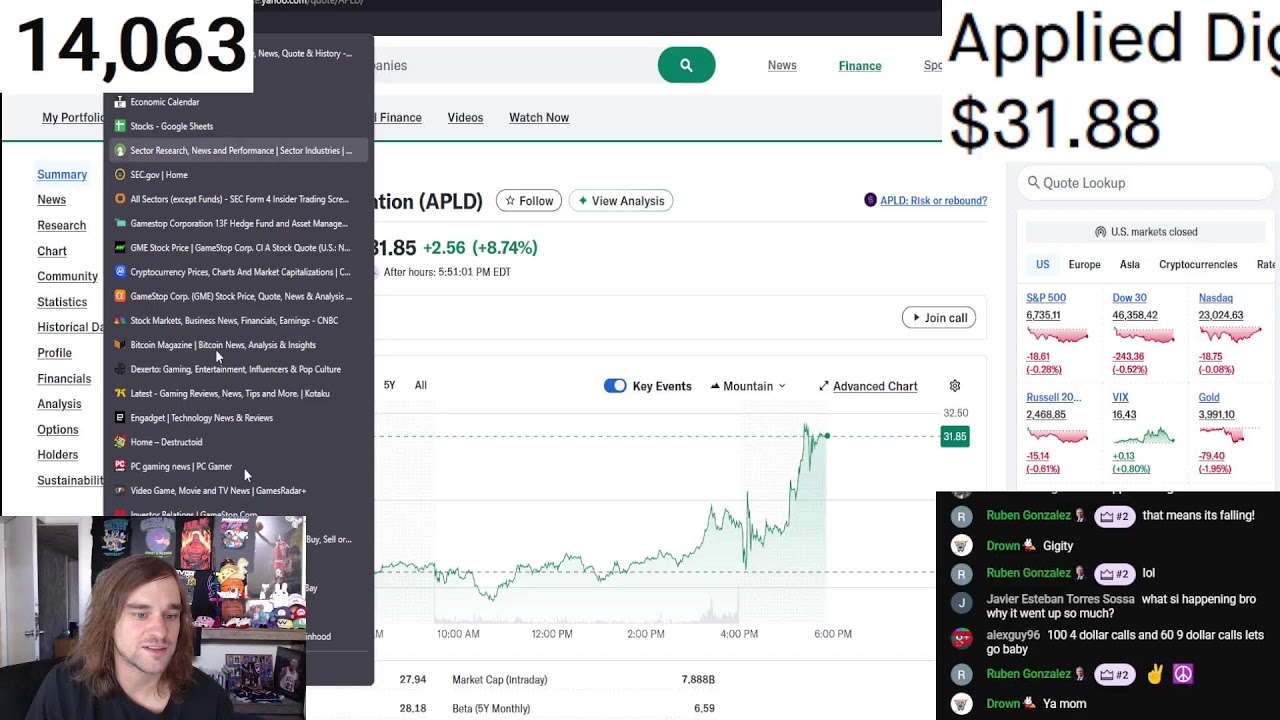Click the sparkle icon in View Analysis
This screenshot has width=1280, height=720.
pyautogui.click(x=583, y=201)
